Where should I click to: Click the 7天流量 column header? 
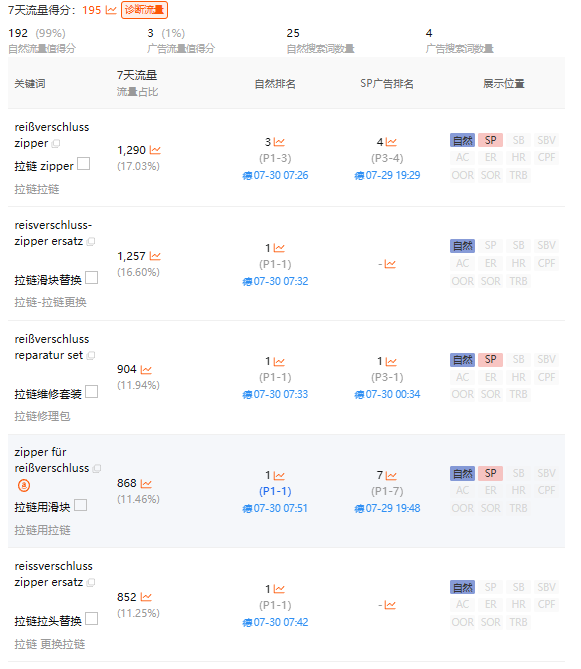coord(137,76)
